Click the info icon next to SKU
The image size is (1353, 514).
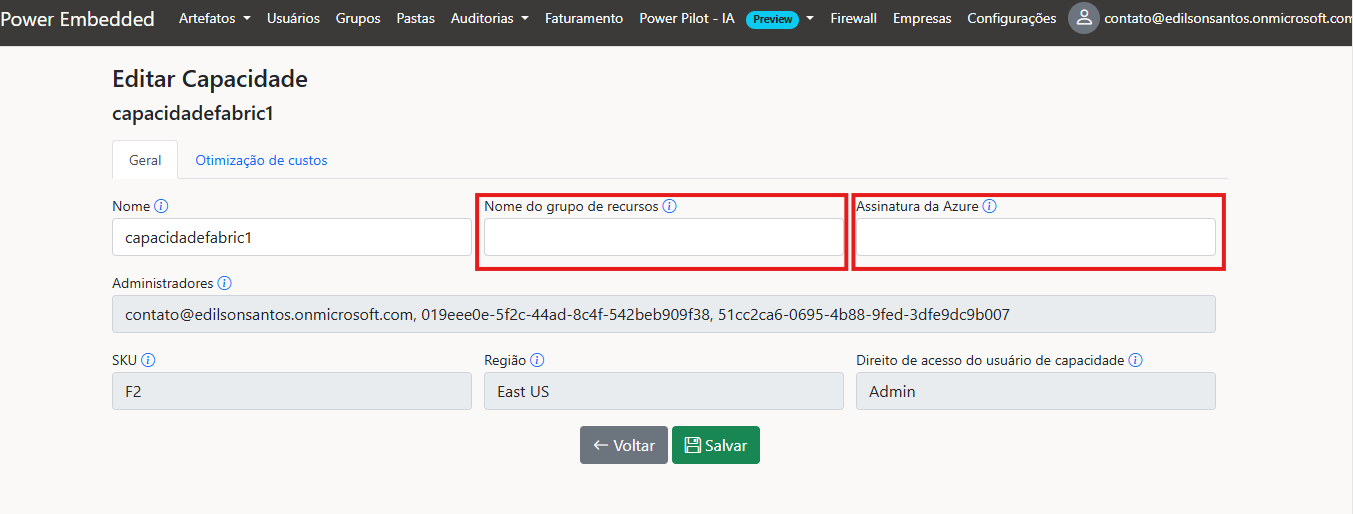pyautogui.click(x=148, y=360)
